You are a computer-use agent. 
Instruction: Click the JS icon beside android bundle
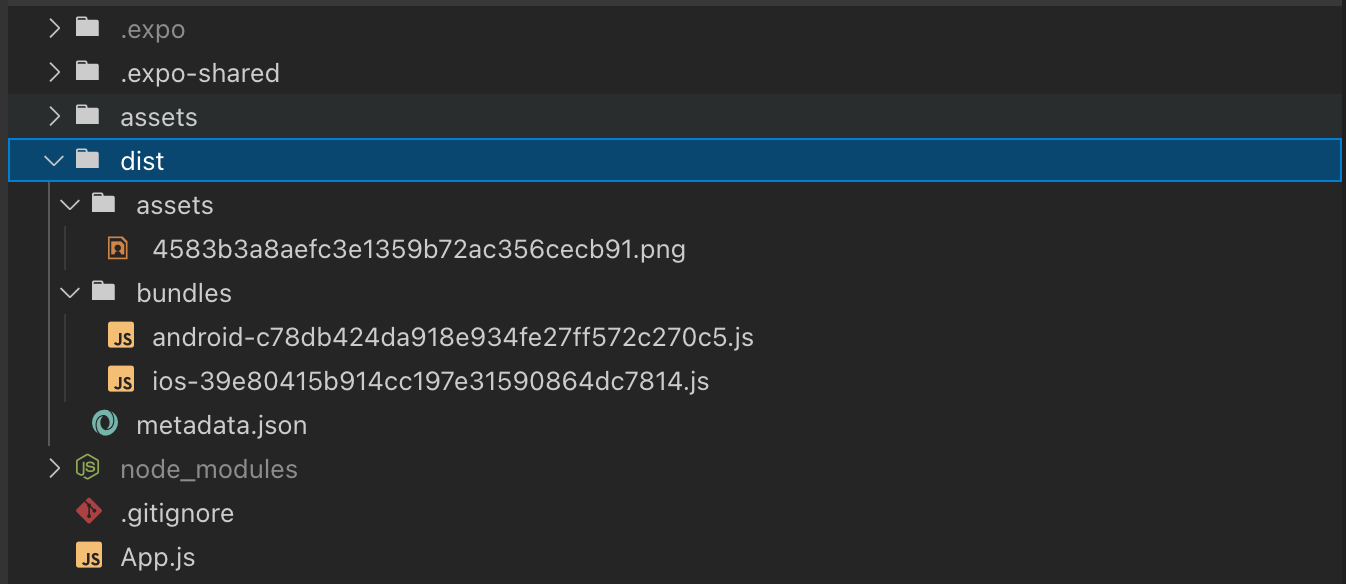click(121, 337)
